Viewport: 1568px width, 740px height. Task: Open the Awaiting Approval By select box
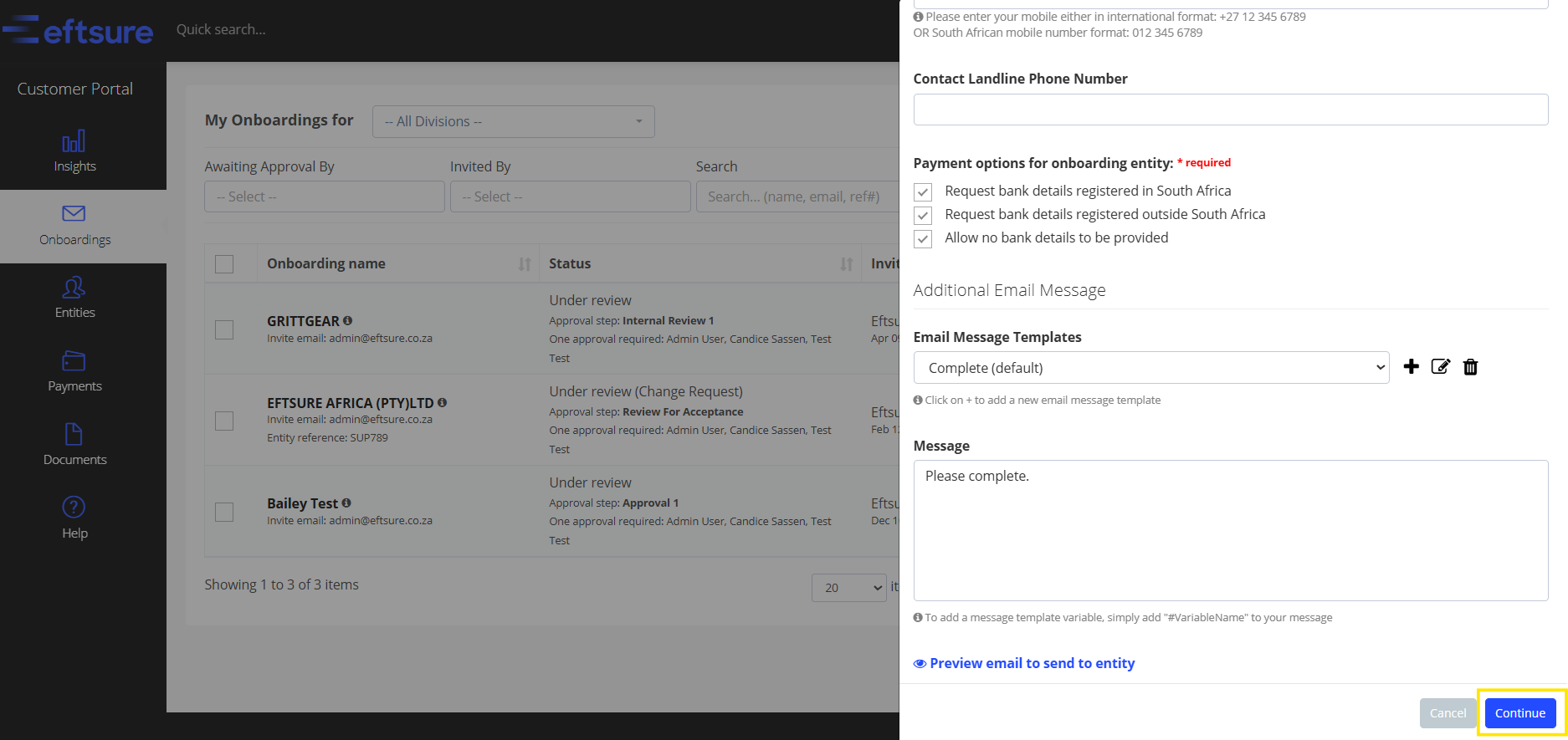coord(324,196)
